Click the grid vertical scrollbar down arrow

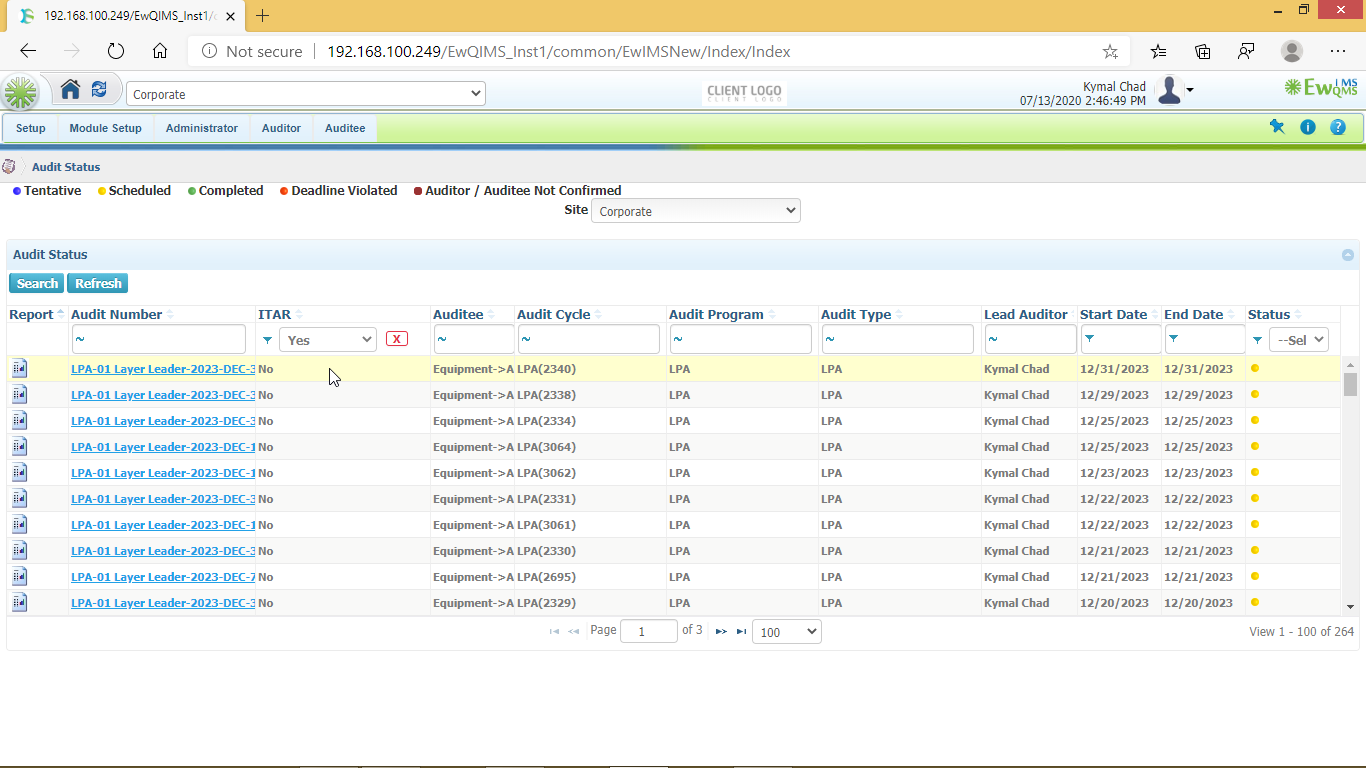pyautogui.click(x=1350, y=606)
